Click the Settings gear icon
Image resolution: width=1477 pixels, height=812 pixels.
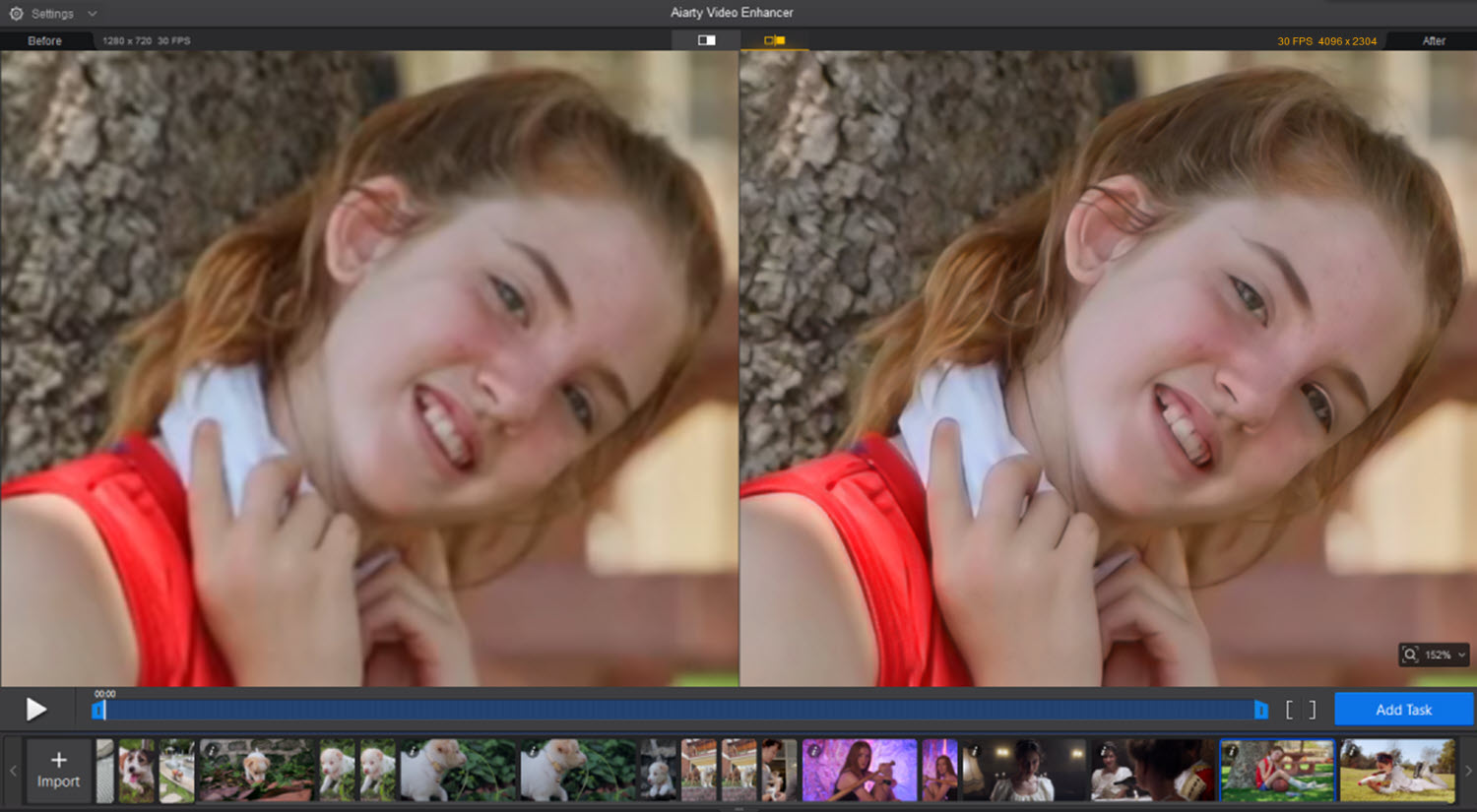pyautogui.click(x=16, y=14)
